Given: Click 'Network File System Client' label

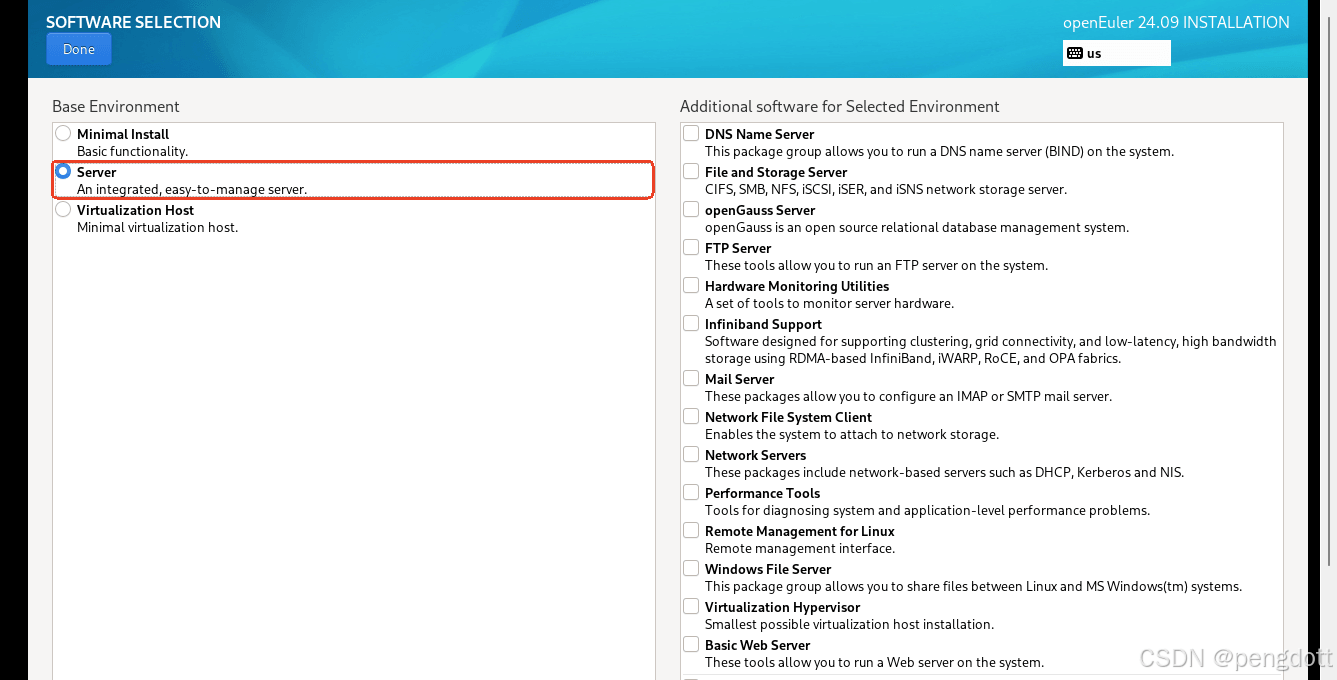Looking at the screenshot, I should pos(788,417).
